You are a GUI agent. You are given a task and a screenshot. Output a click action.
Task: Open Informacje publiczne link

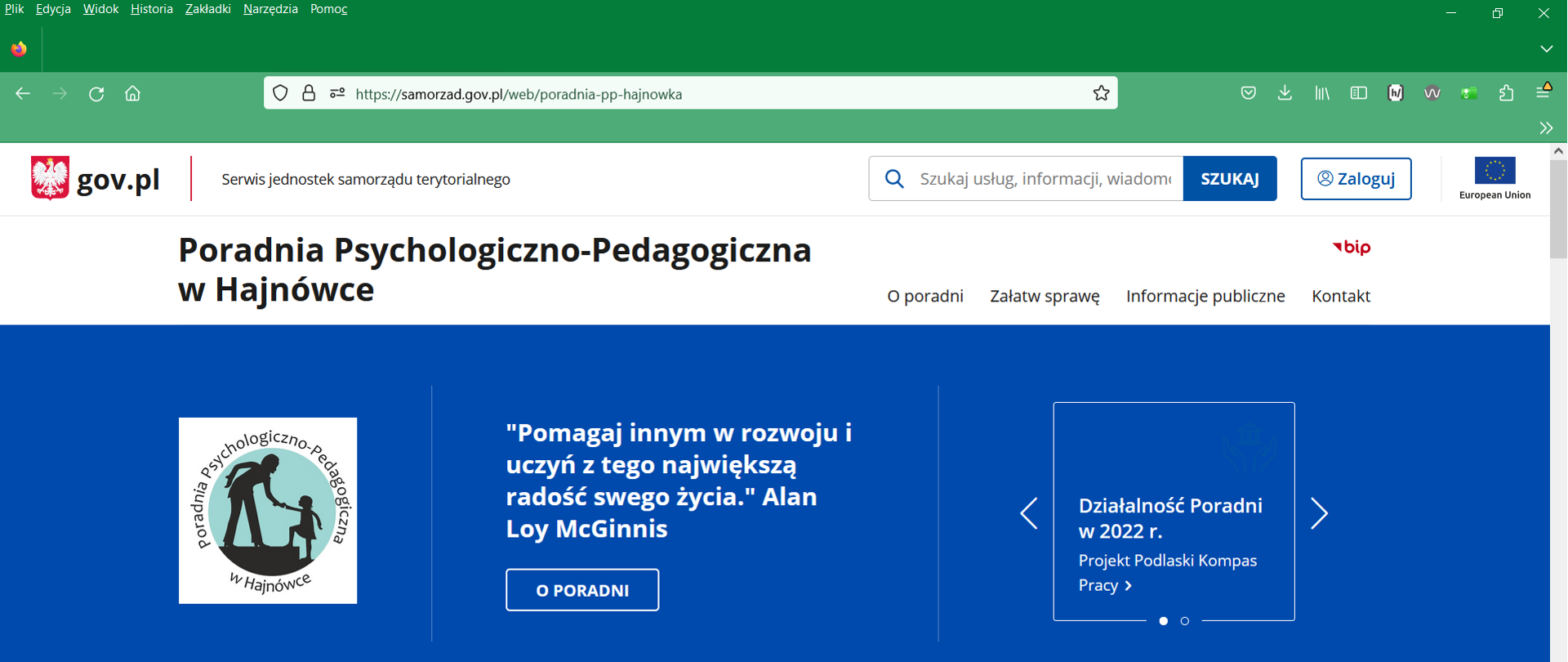click(x=1205, y=296)
